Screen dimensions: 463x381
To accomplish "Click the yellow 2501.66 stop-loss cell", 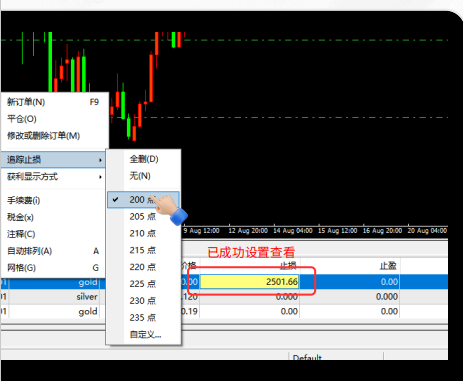I will 249,282.
